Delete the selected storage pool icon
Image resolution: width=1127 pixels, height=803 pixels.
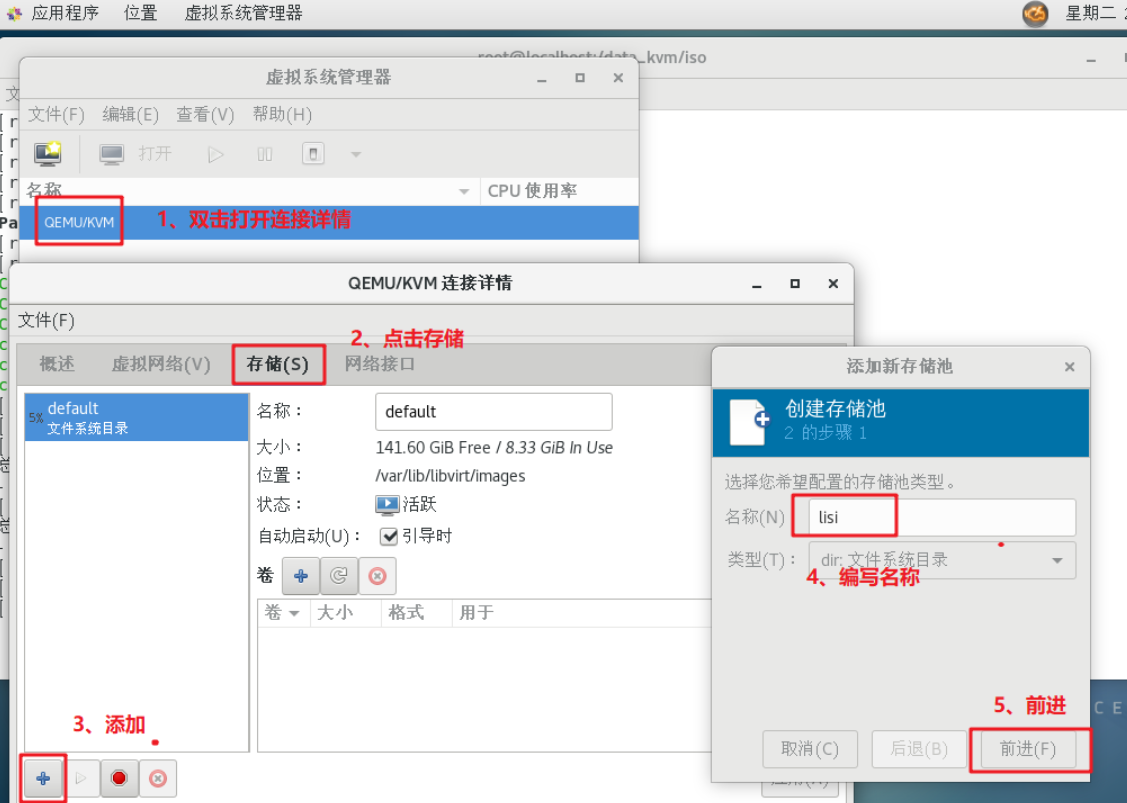coord(157,778)
